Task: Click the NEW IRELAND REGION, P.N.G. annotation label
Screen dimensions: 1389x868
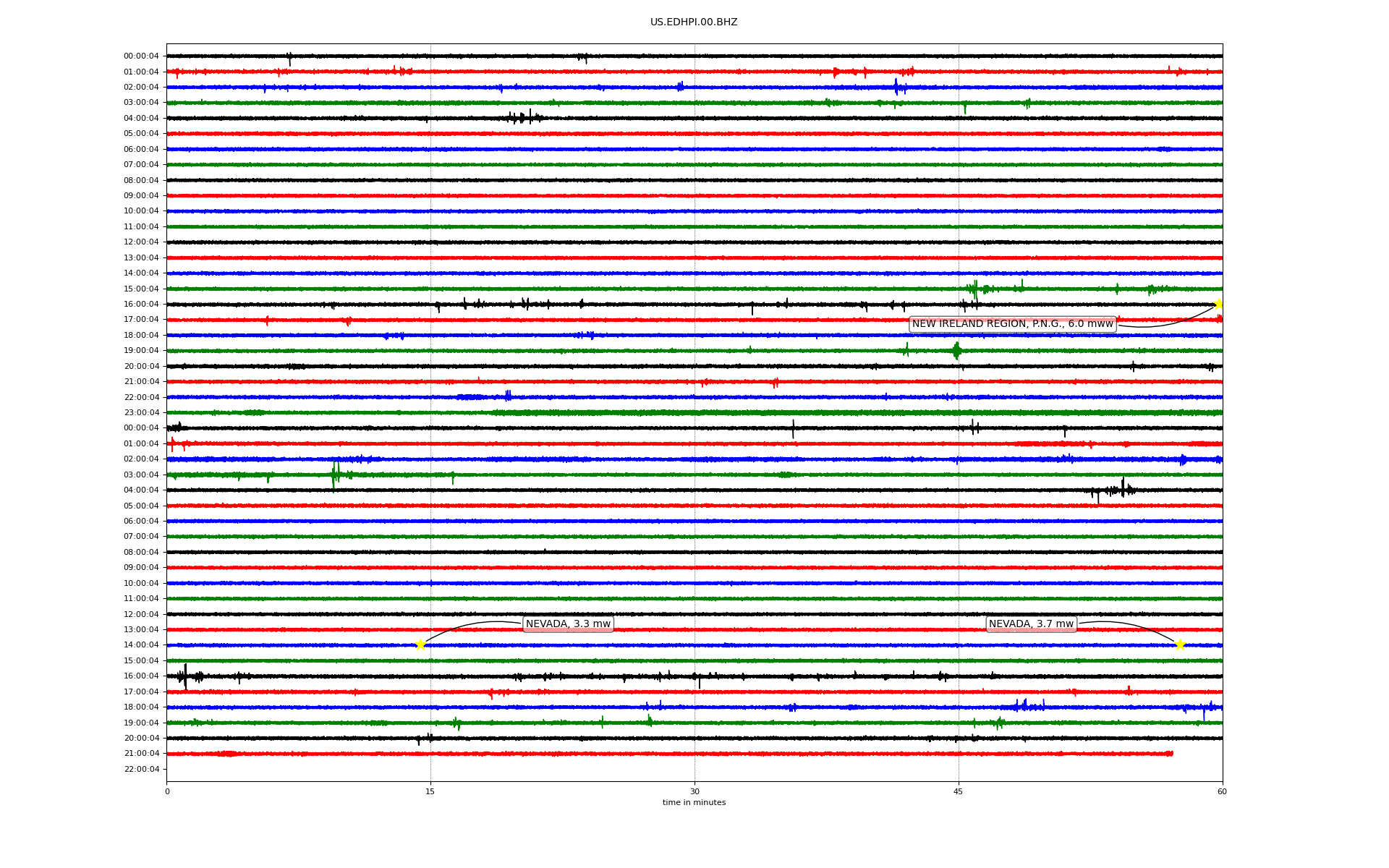Action: (1012, 324)
